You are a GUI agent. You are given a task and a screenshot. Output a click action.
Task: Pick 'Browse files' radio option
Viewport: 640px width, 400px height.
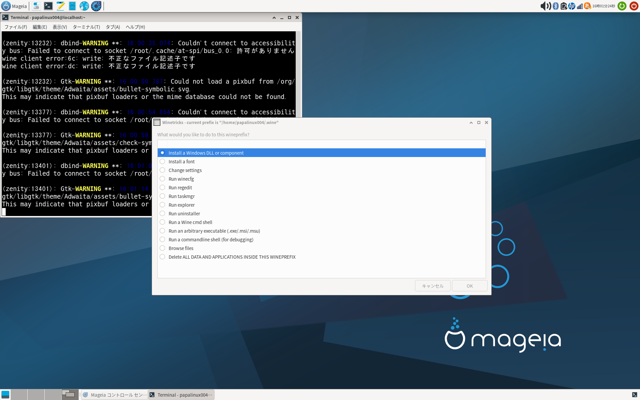click(x=162, y=248)
